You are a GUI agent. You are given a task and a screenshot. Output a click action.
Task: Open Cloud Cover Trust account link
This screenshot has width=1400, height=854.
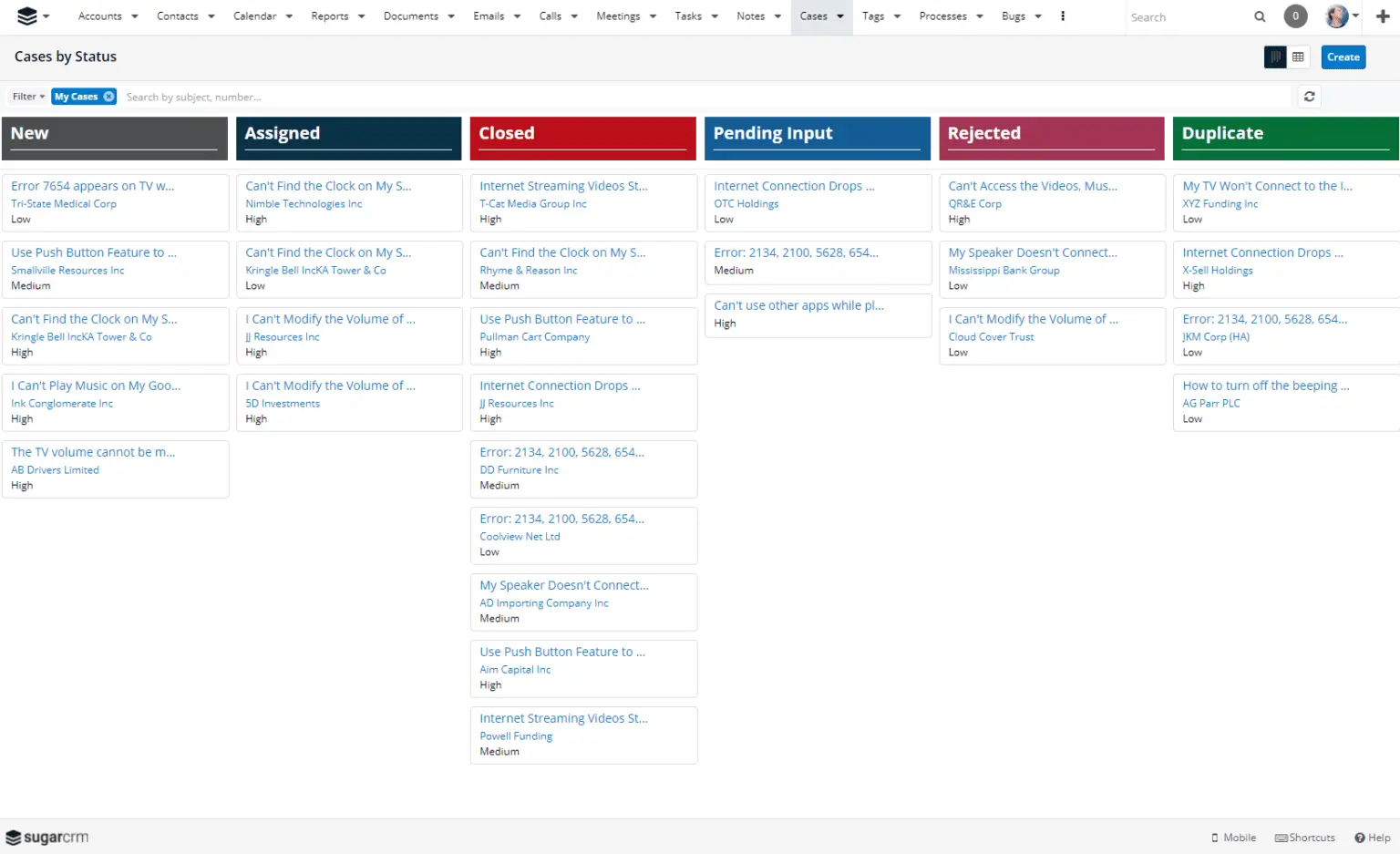point(991,337)
